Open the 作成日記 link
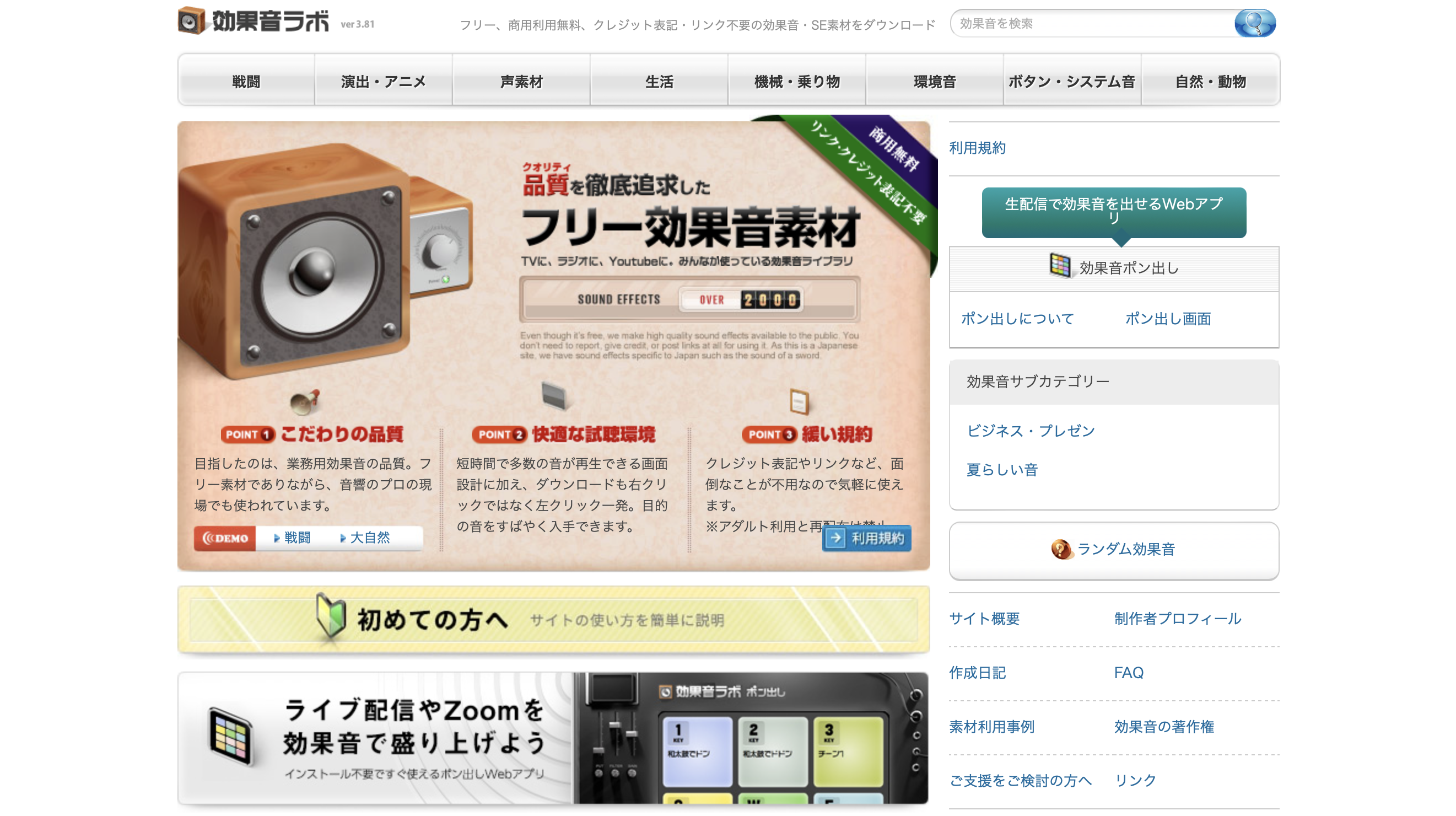The image size is (1456, 816). pos(977,672)
